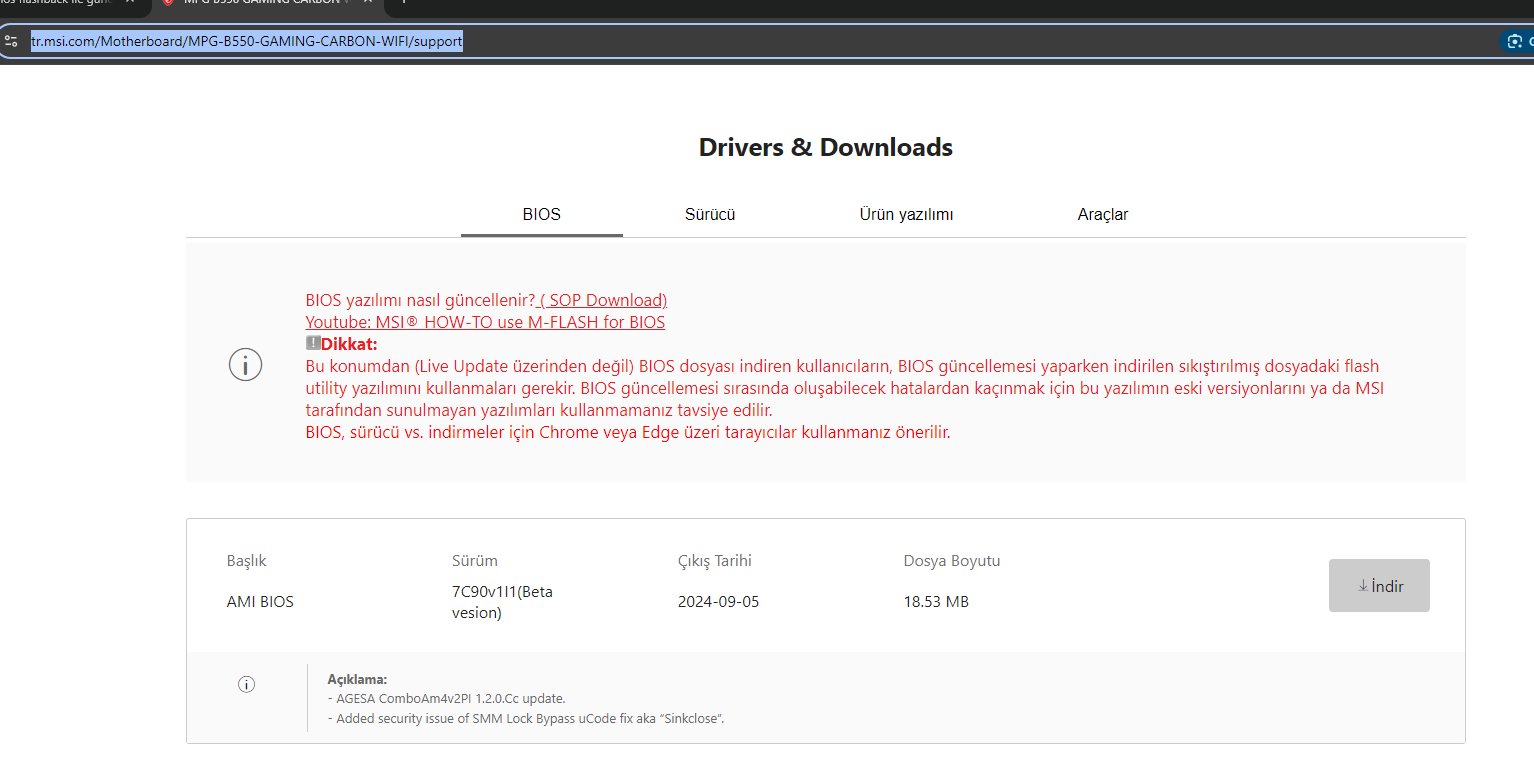Switch to the Ürün yazılımı tab
The height and width of the screenshot is (758, 1534).
click(x=906, y=215)
